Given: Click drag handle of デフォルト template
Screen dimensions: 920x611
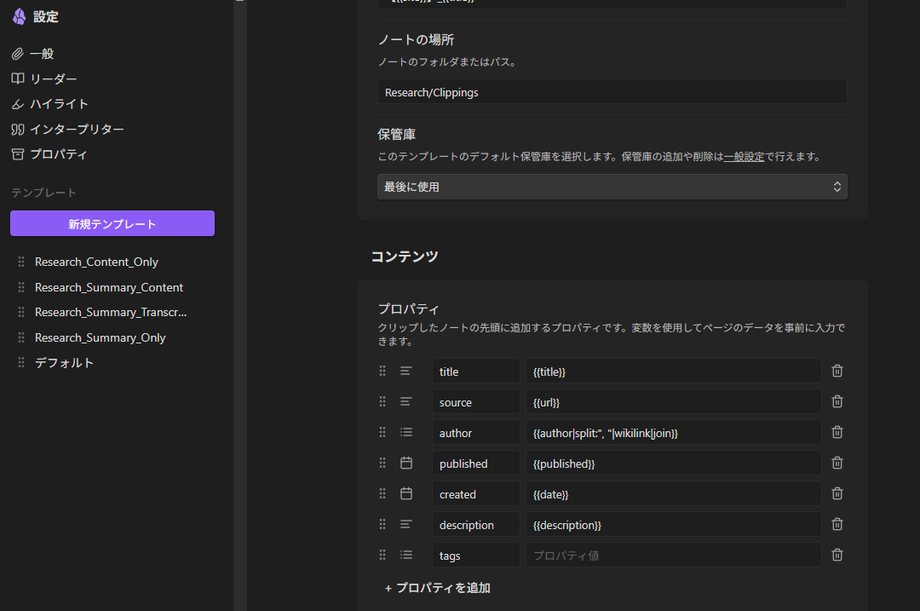Looking at the screenshot, I should click(21, 363).
